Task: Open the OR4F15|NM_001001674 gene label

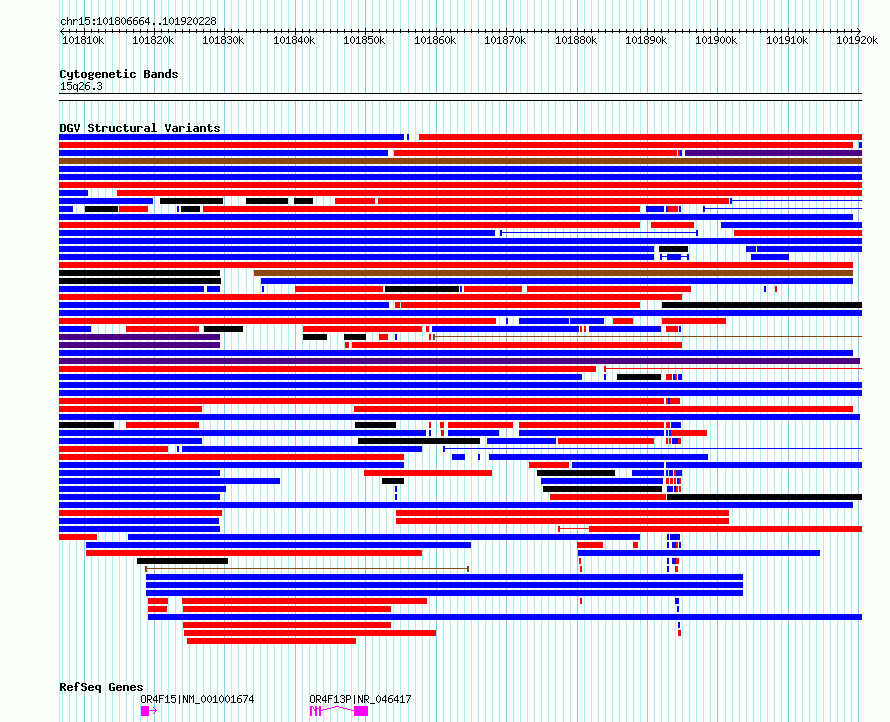Action: tap(197, 699)
